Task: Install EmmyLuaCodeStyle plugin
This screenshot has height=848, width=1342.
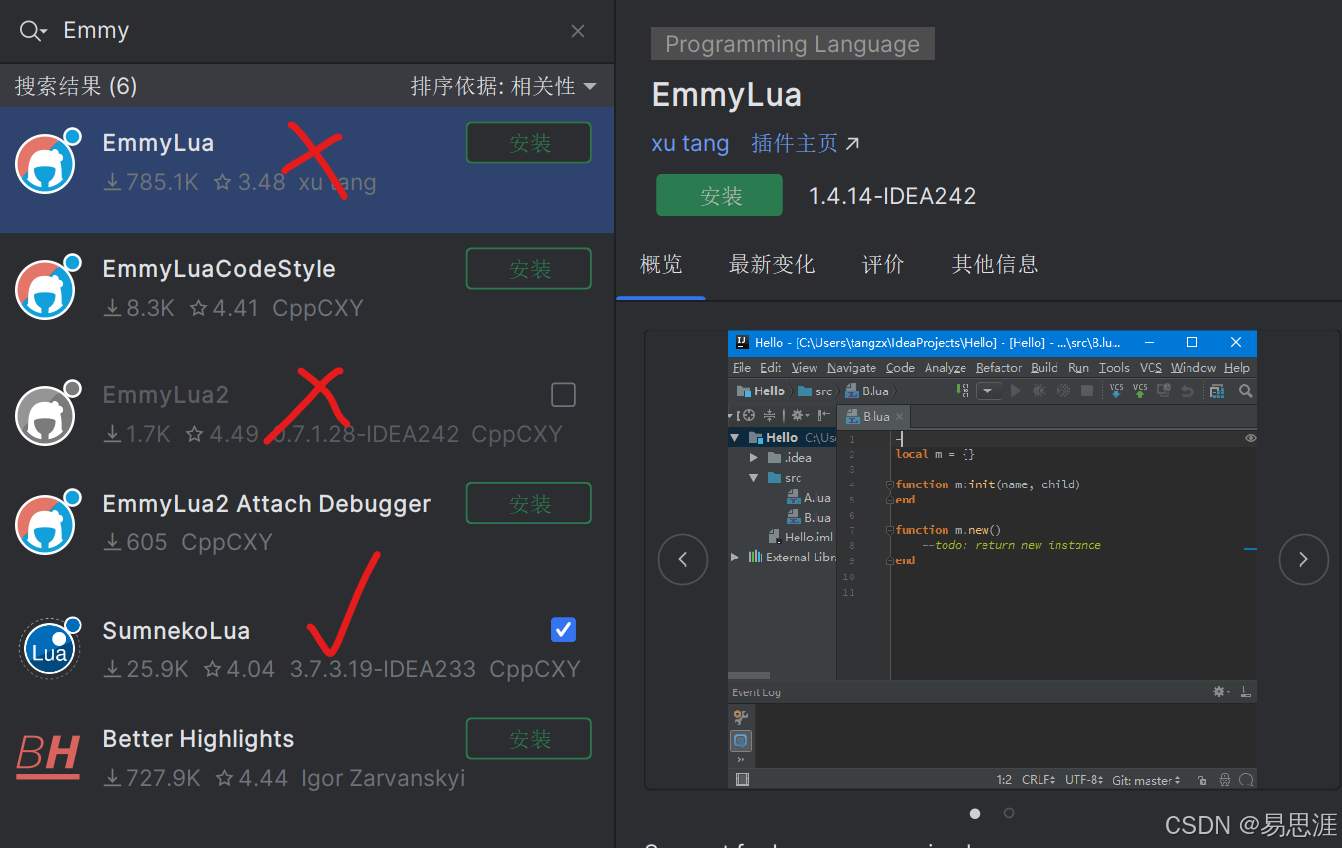Action: [x=529, y=269]
